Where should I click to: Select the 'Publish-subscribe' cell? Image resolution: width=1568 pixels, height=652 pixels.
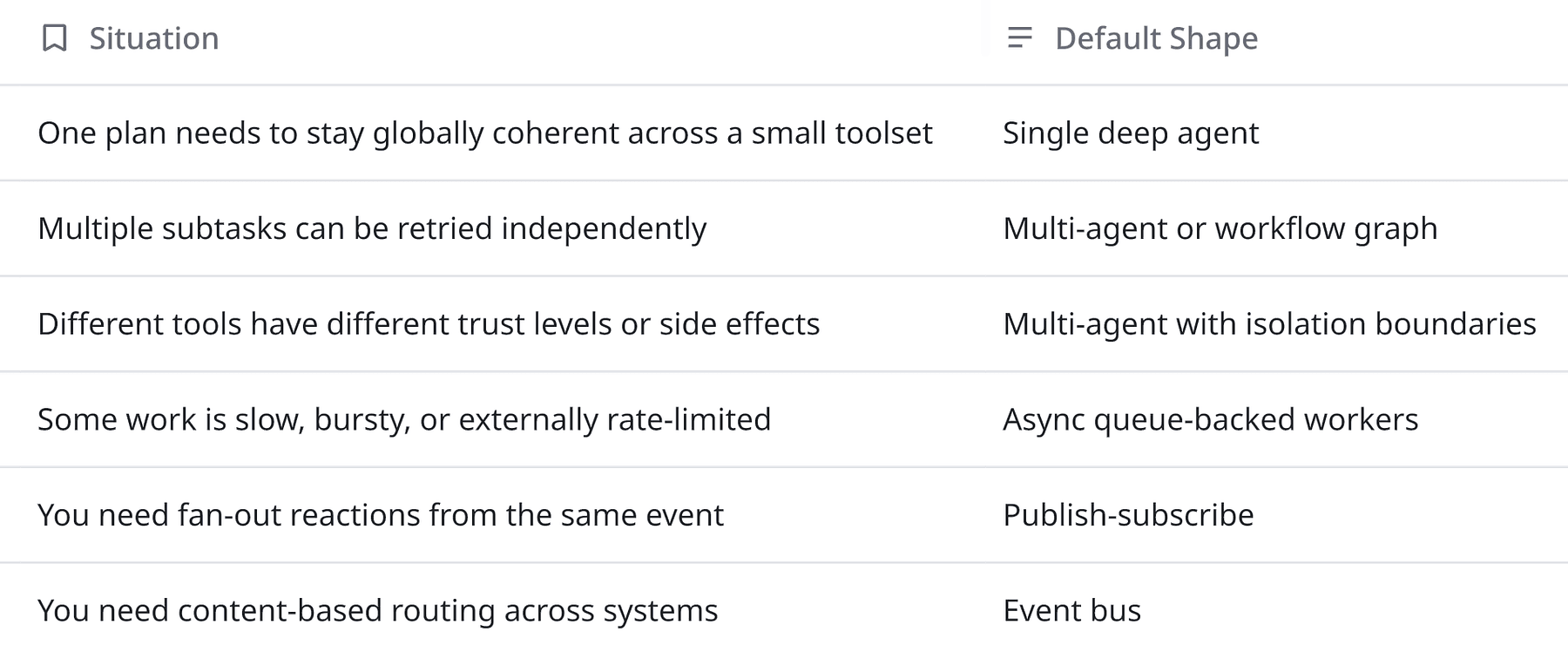click(x=1128, y=515)
